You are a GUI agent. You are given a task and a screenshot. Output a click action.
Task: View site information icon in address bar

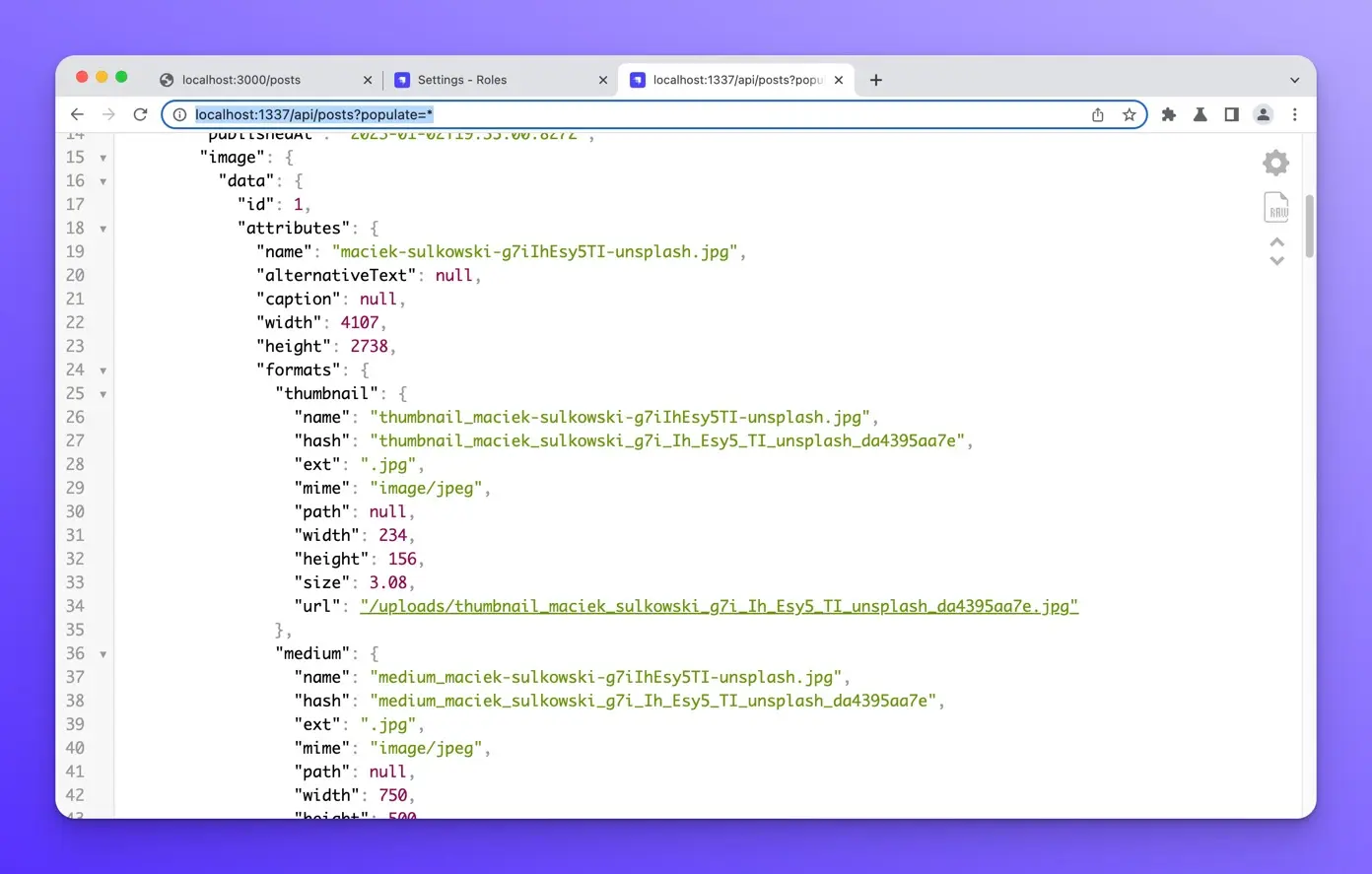click(x=179, y=114)
